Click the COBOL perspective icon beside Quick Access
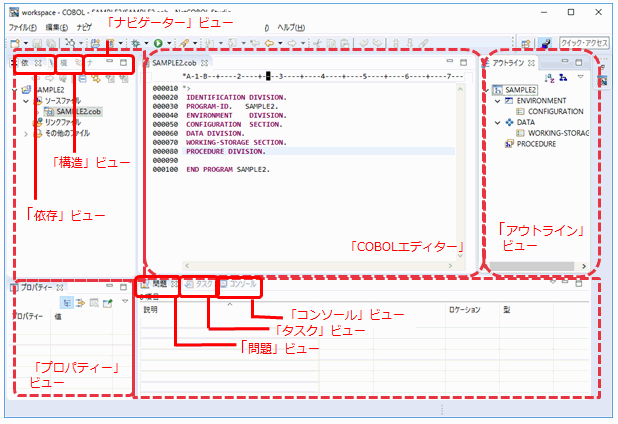Screen dimensions: 618x424 545,43
